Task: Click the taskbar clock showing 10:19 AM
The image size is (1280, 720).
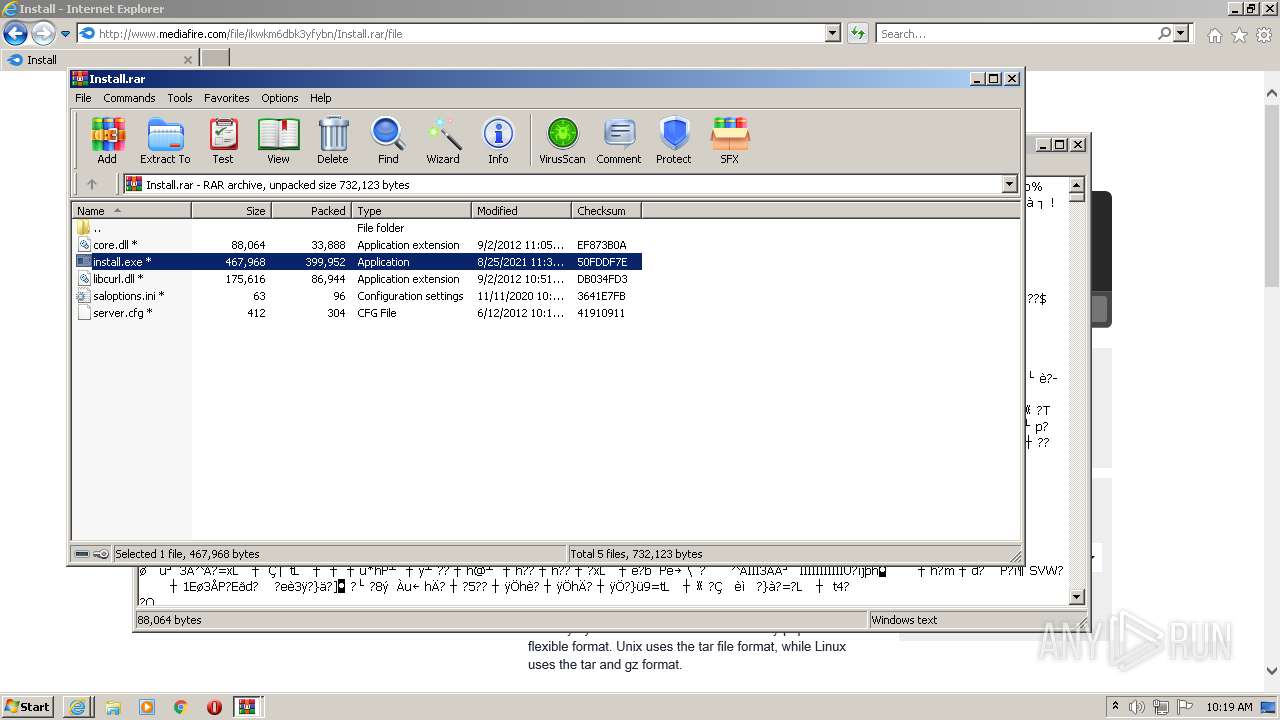Action: [x=1229, y=707]
